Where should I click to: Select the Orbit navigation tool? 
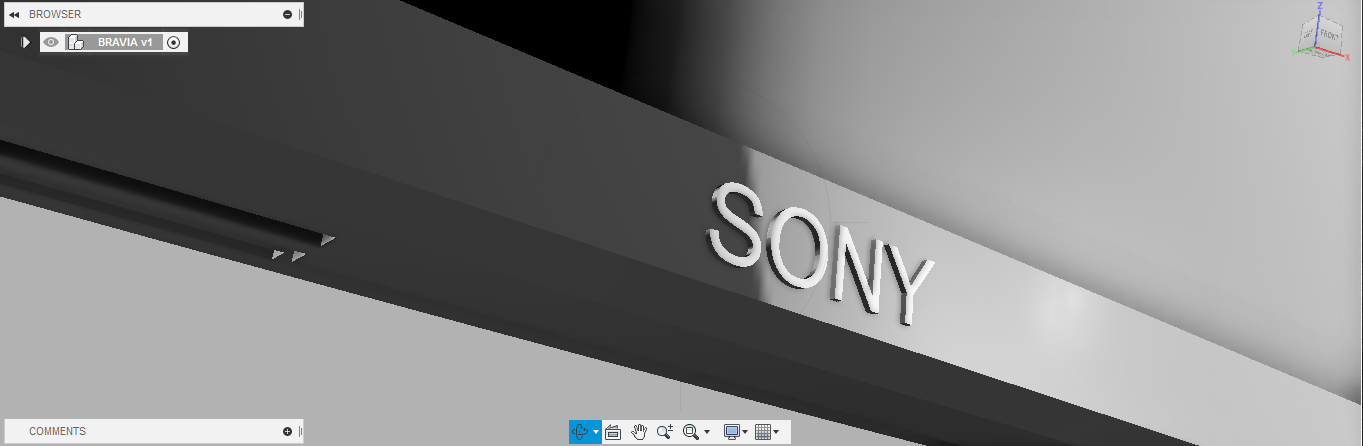581,432
